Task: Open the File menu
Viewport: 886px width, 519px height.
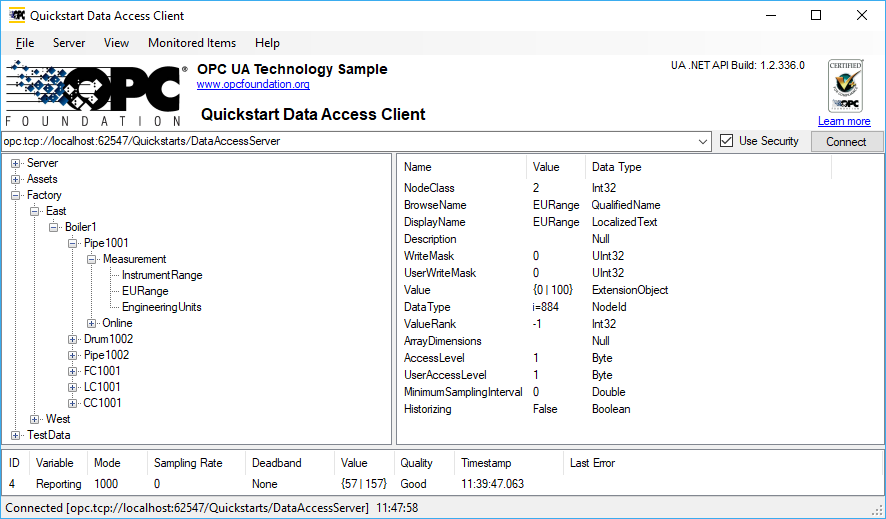Action: click(x=25, y=43)
